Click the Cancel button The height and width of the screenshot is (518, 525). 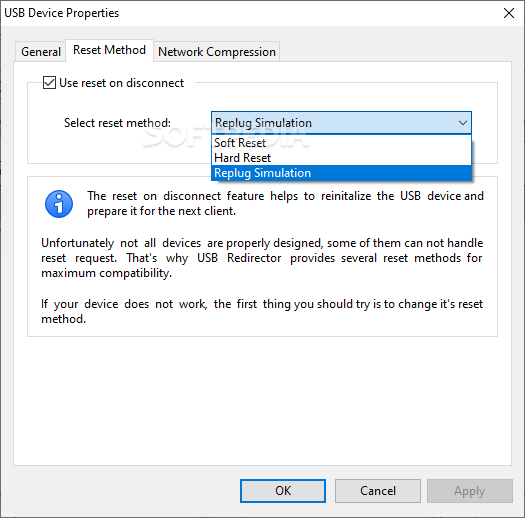pyautogui.click(x=378, y=491)
